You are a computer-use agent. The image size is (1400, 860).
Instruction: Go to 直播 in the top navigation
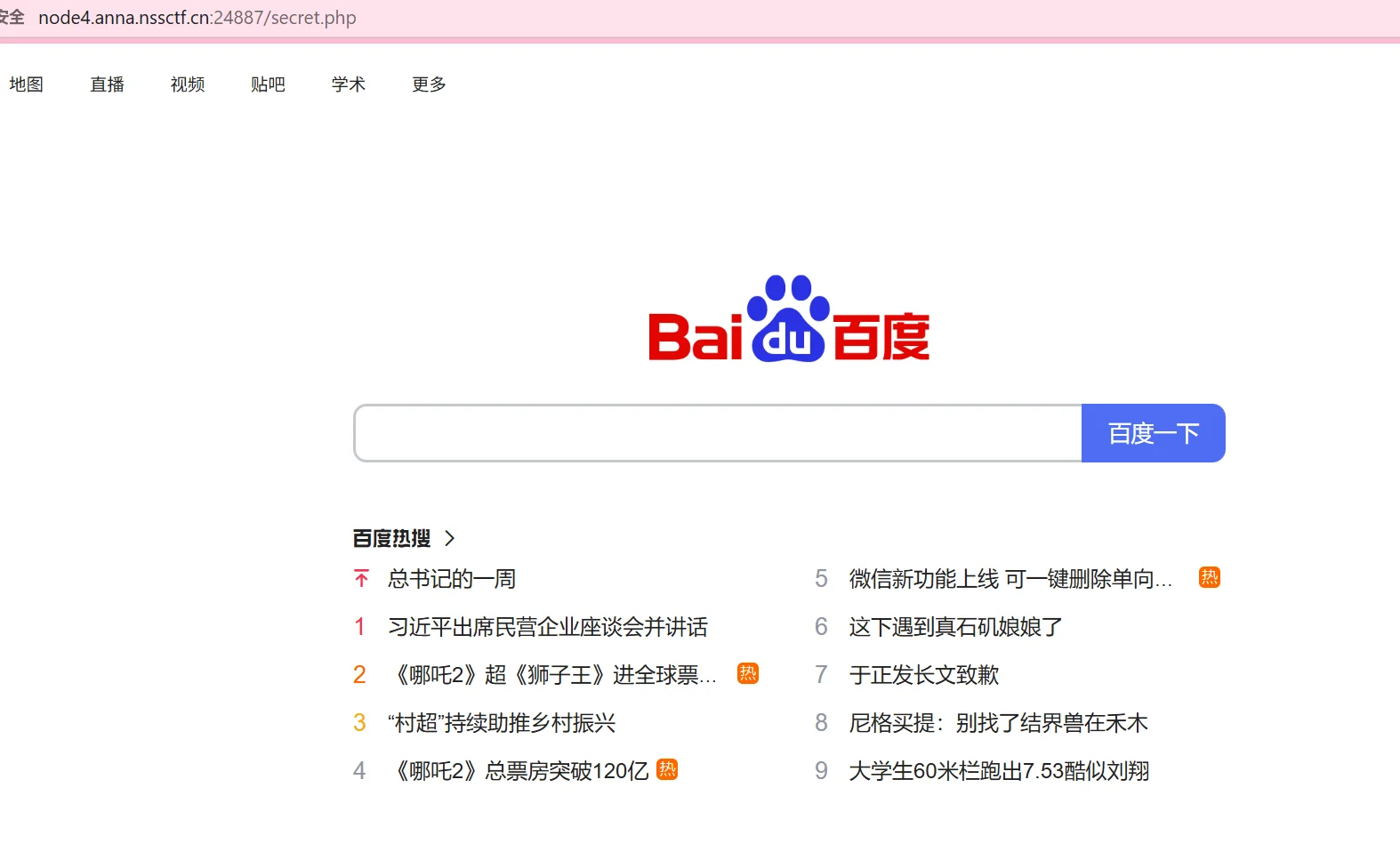(107, 84)
